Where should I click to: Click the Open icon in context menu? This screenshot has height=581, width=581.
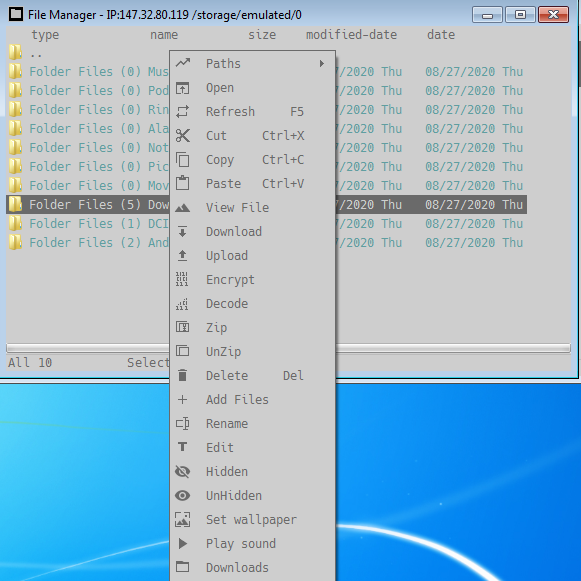tap(183, 88)
